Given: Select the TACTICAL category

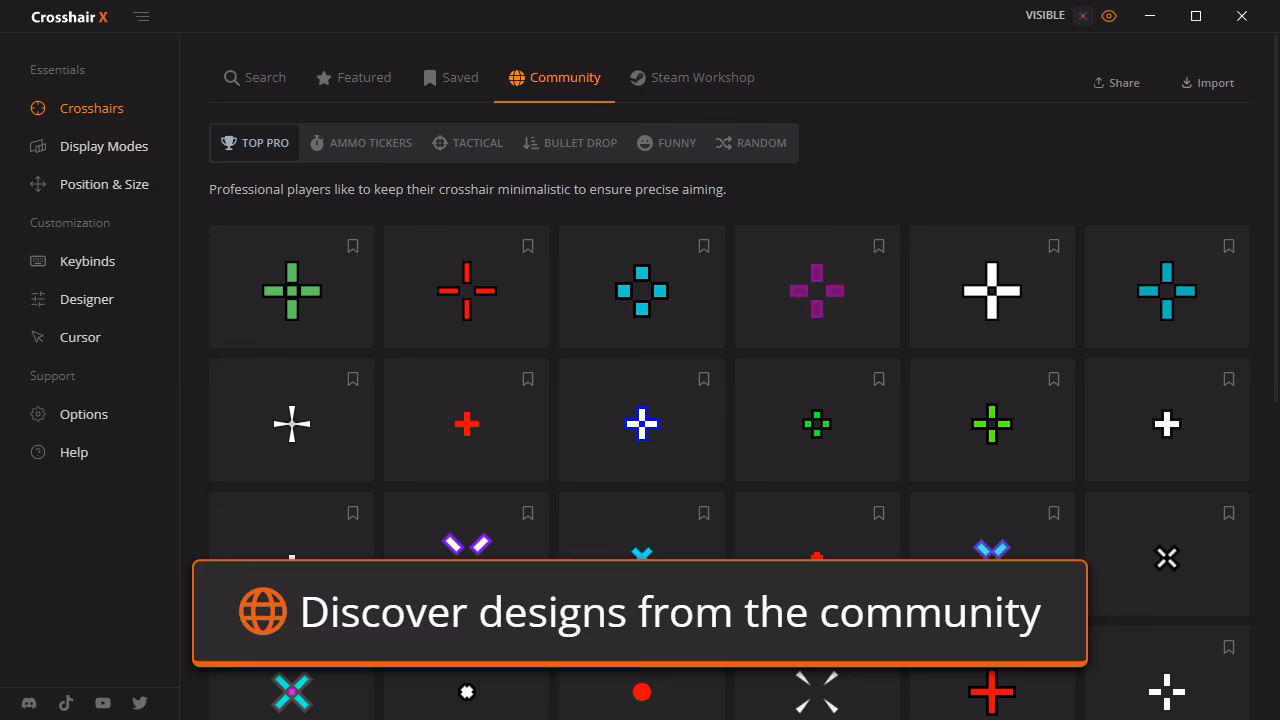Looking at the screenshot, I should 467,143.
